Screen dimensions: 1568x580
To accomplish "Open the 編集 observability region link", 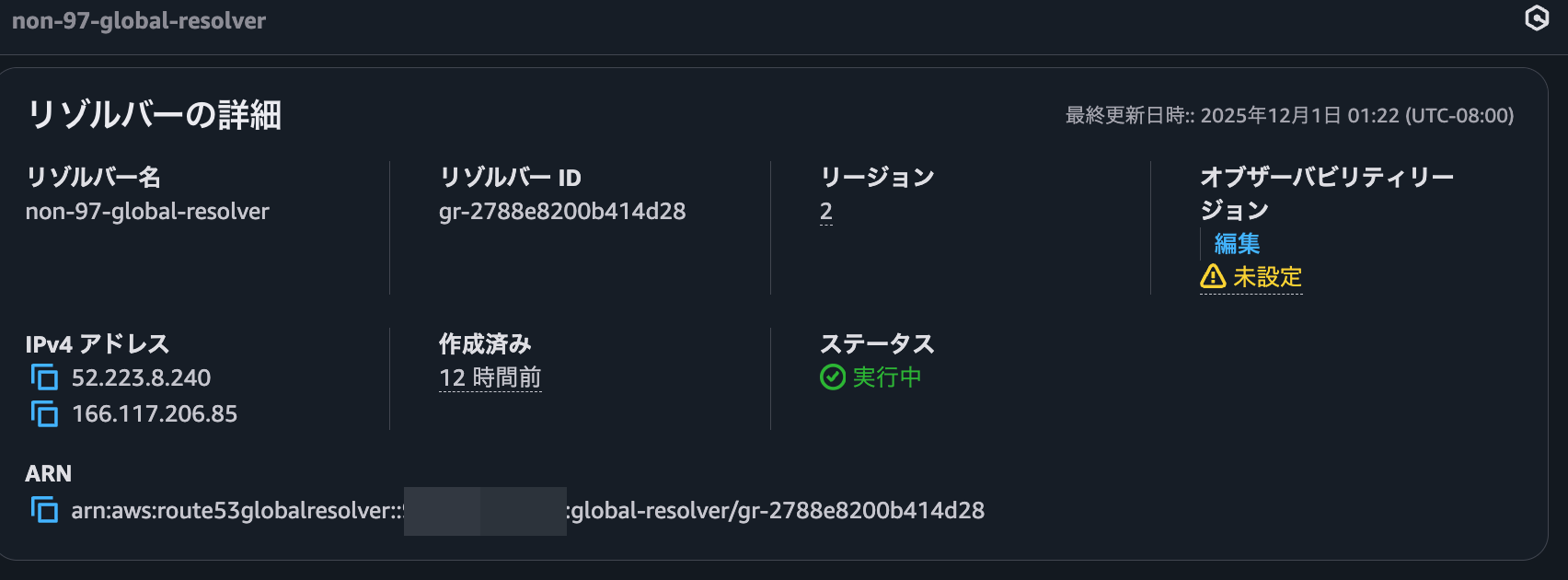I will [1237, 243].
